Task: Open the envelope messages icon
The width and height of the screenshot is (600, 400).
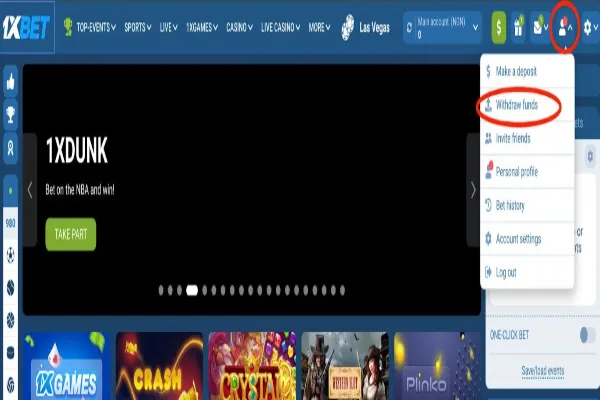Action: (x=538, y=28)
